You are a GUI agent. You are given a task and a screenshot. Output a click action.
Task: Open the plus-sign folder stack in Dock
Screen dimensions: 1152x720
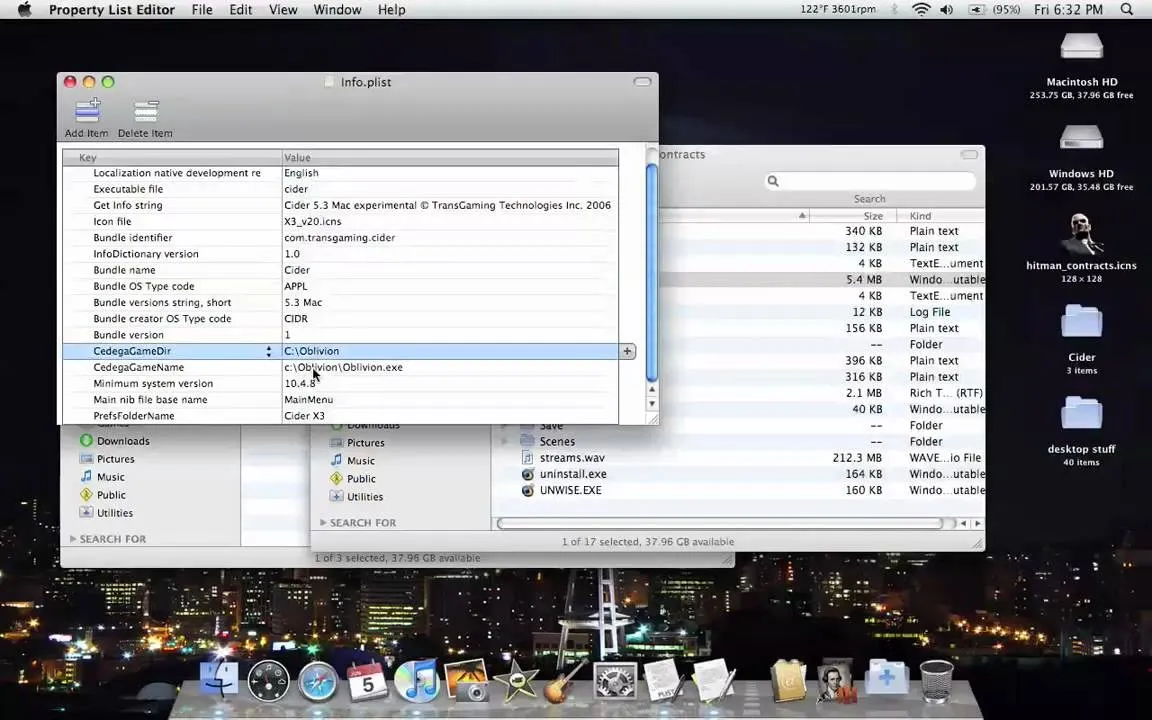pos(887,677)
